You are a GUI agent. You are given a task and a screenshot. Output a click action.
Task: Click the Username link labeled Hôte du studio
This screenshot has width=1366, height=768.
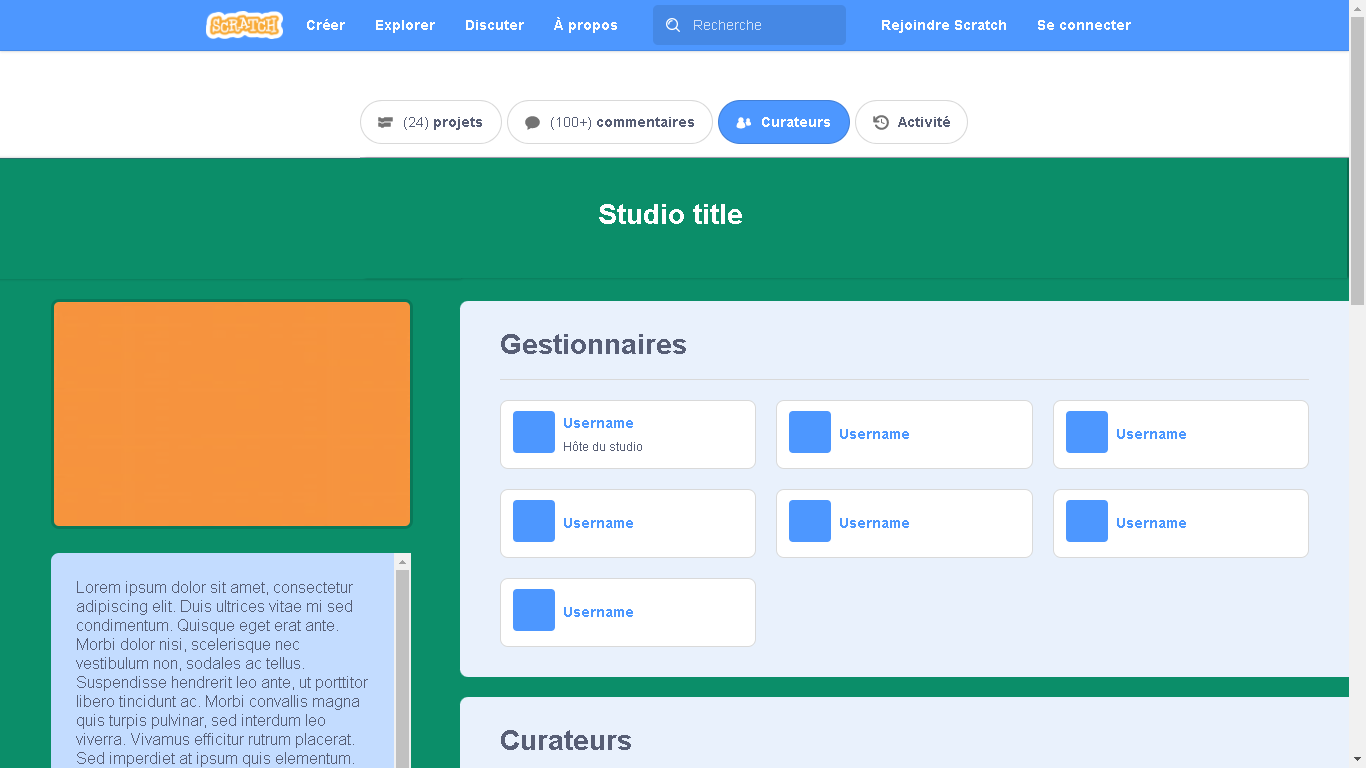[x=598, y=423]
